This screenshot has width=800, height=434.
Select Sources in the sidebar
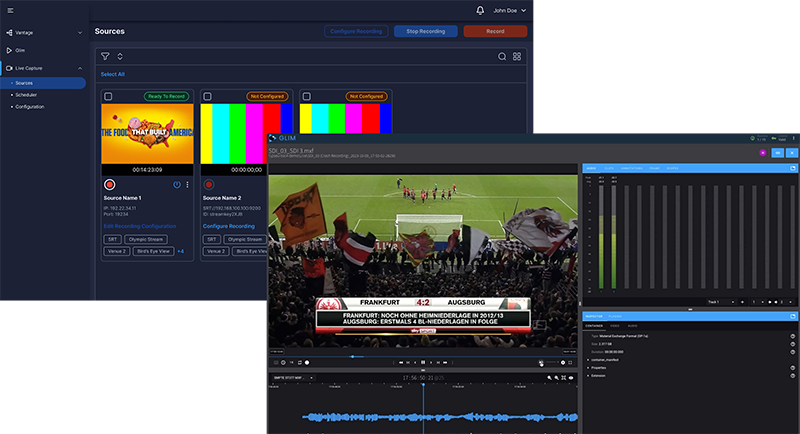(44, 83)
